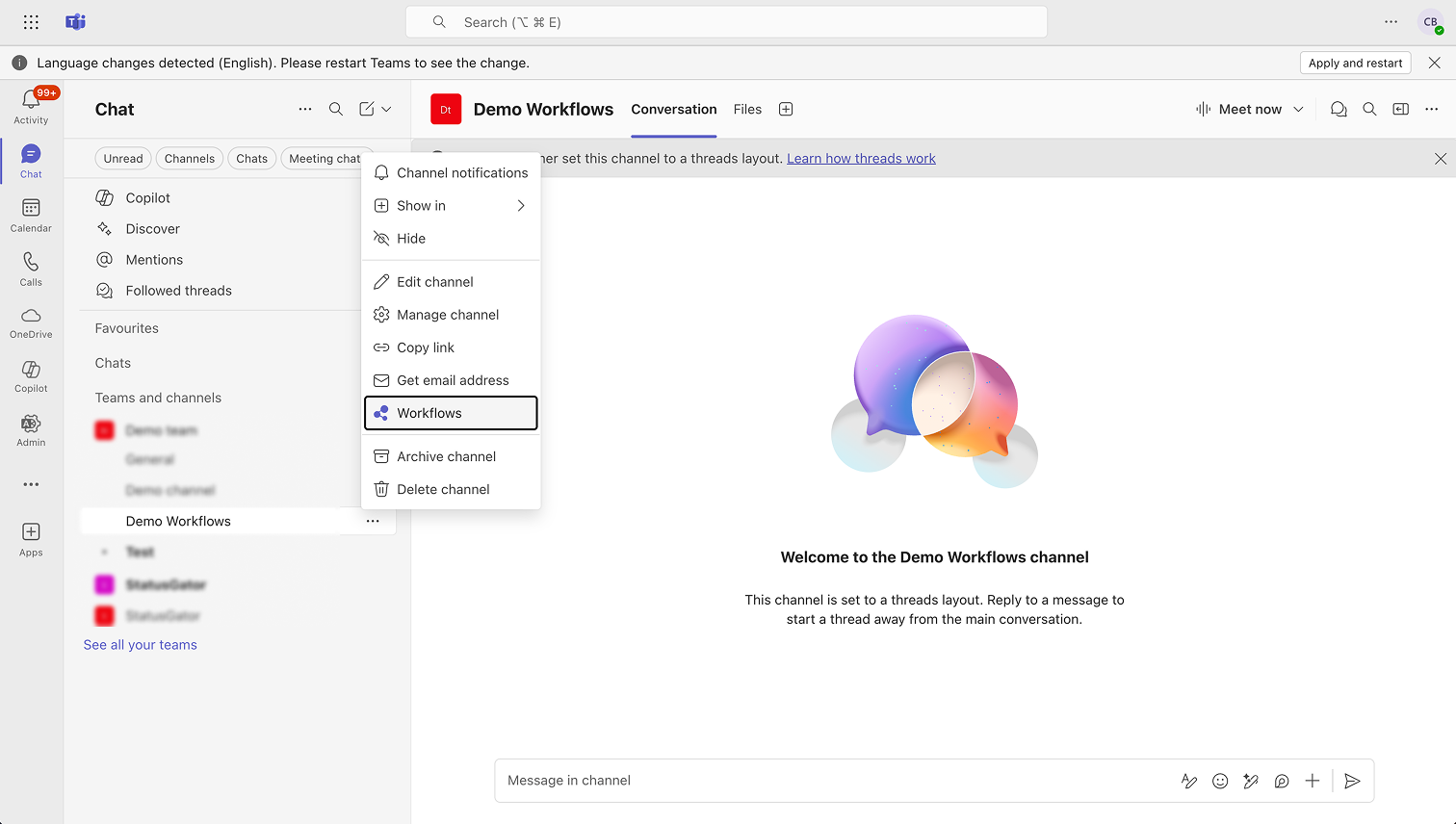Open OneDrive in the left rail
The height and width of the screenshot is (824, 1456).
tap(31, 323)
